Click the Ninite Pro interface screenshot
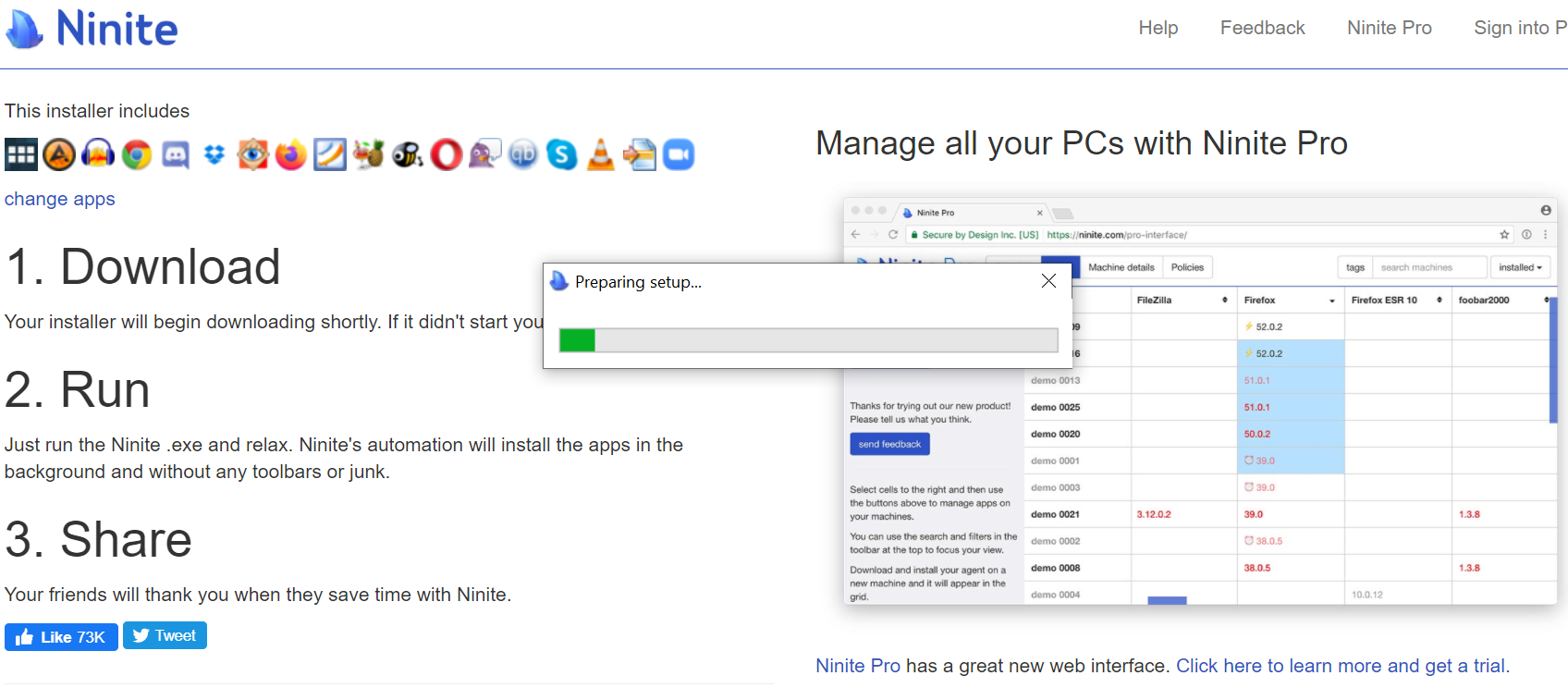Viewport: 1568px width, 688px height. tap(1200, 401)
